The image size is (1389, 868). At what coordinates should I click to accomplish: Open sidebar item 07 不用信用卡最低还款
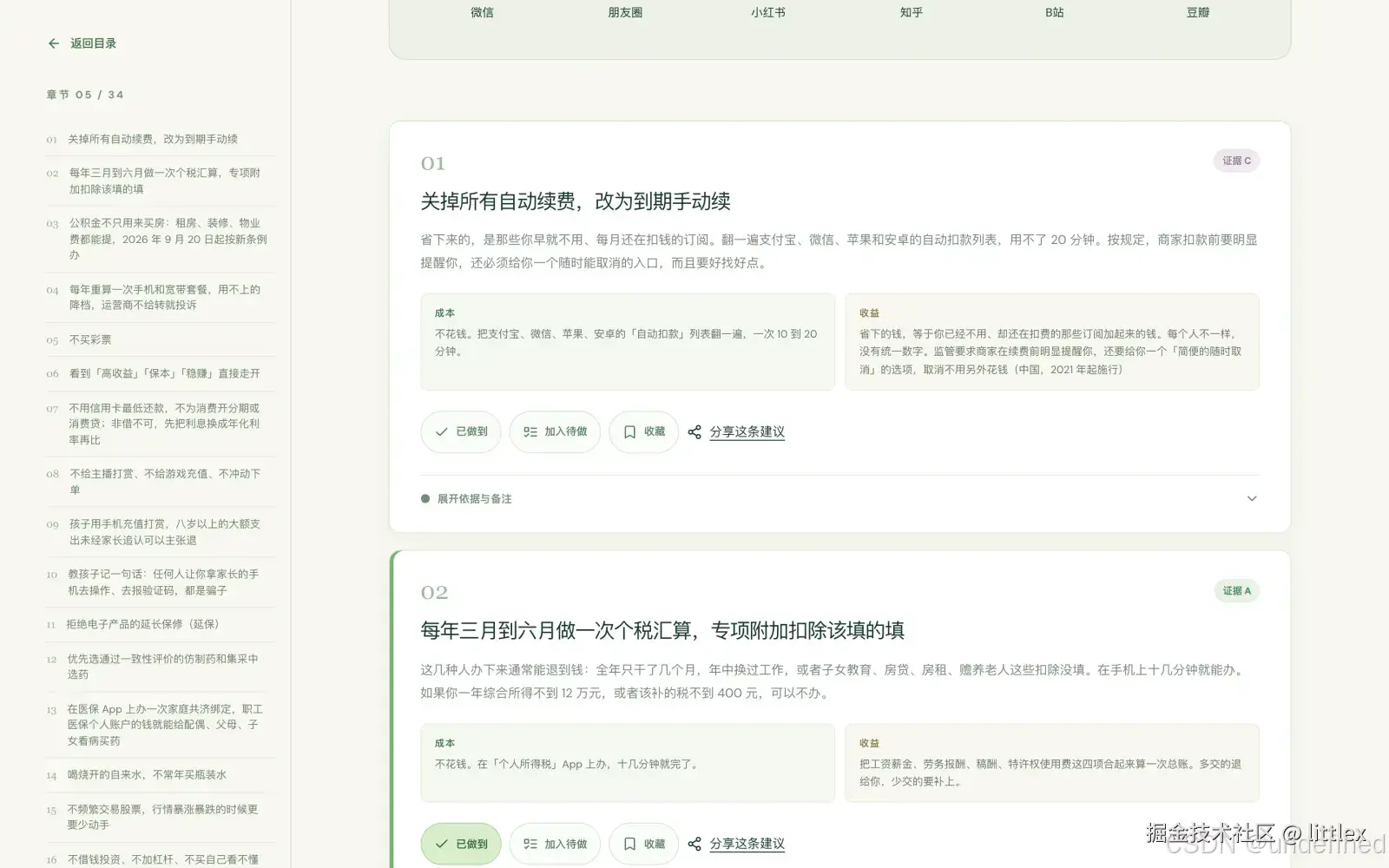click(x=160, y=424)
